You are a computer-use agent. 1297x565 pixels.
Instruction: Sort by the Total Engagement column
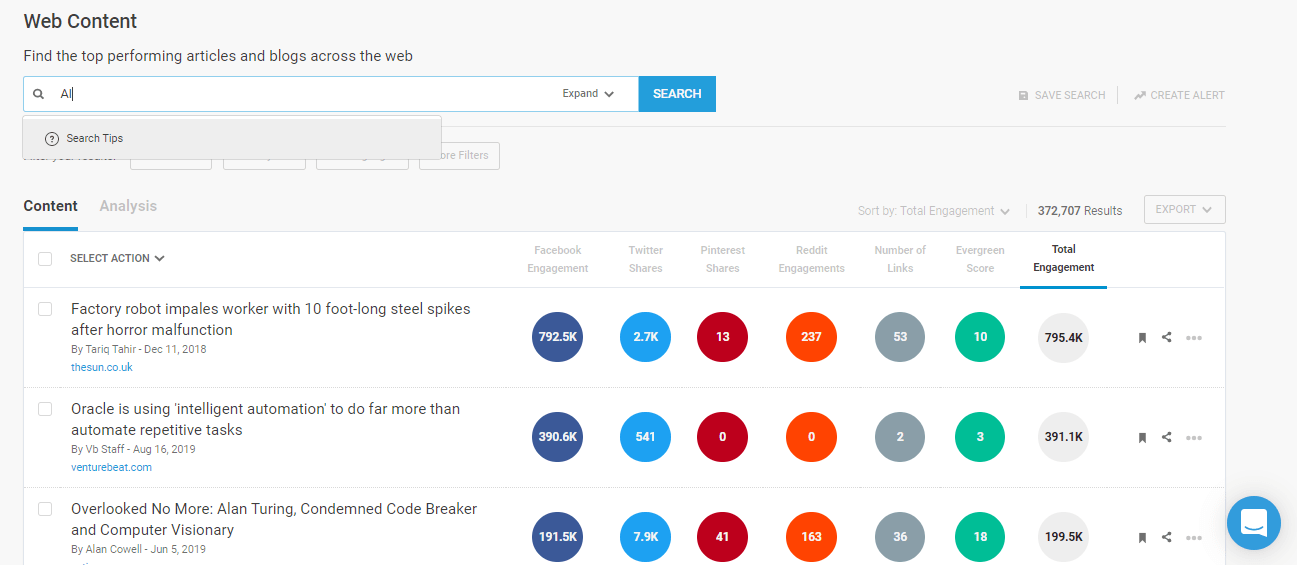pos(1063,258)
